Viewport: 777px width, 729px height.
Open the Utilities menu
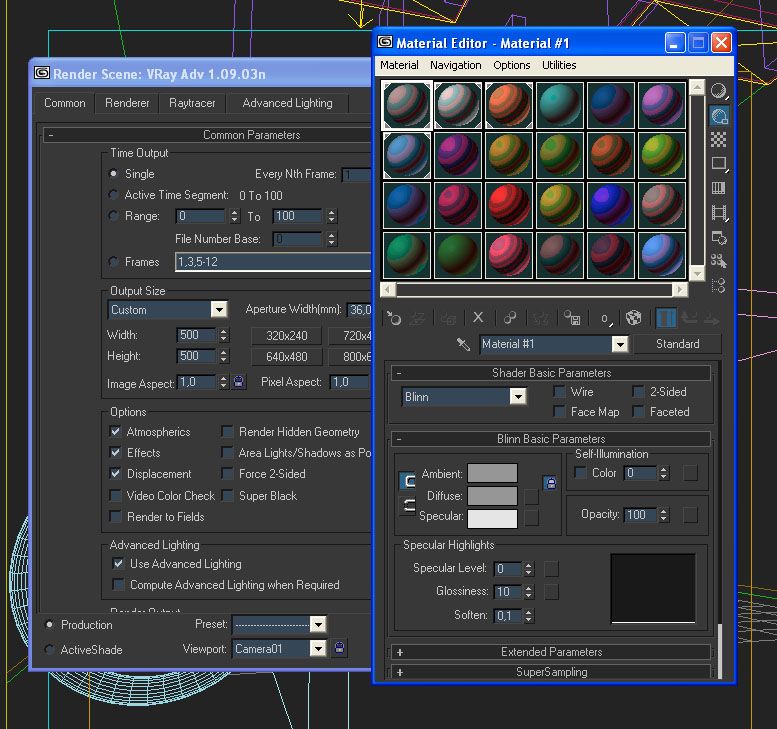[559, 65]
